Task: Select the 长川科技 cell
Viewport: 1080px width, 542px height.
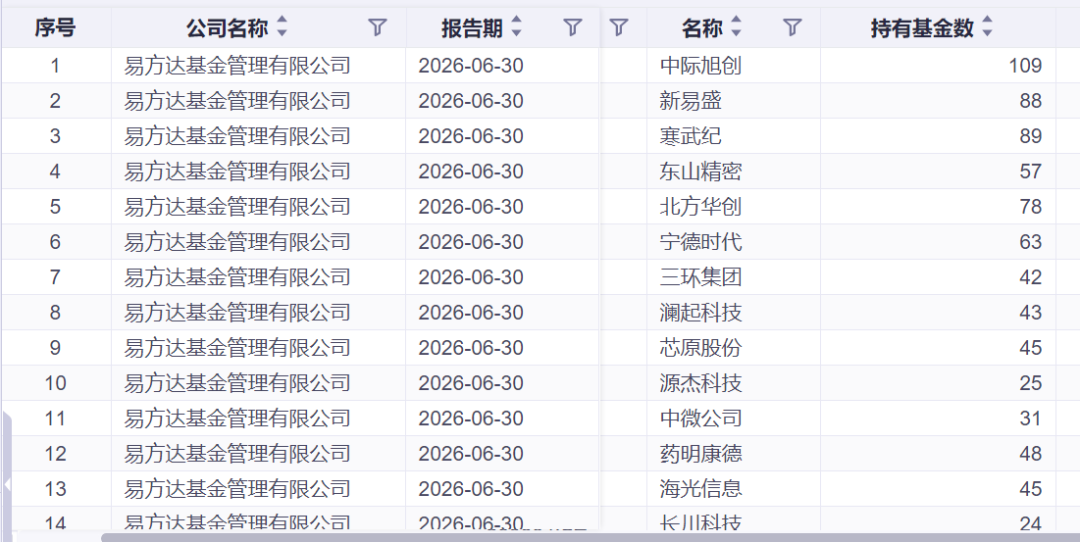Action: pos(734,520)
